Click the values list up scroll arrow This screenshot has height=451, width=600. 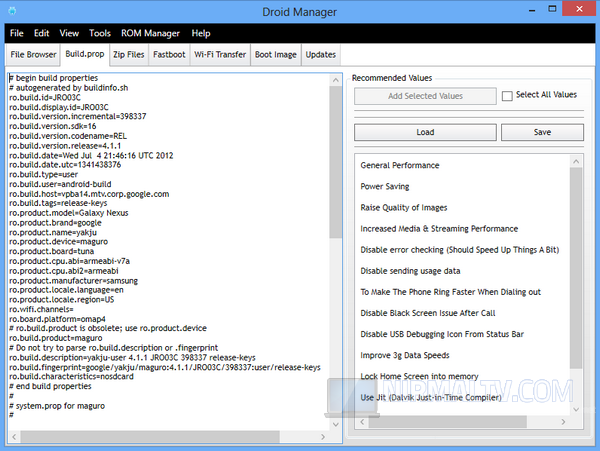tap(576, 161)
